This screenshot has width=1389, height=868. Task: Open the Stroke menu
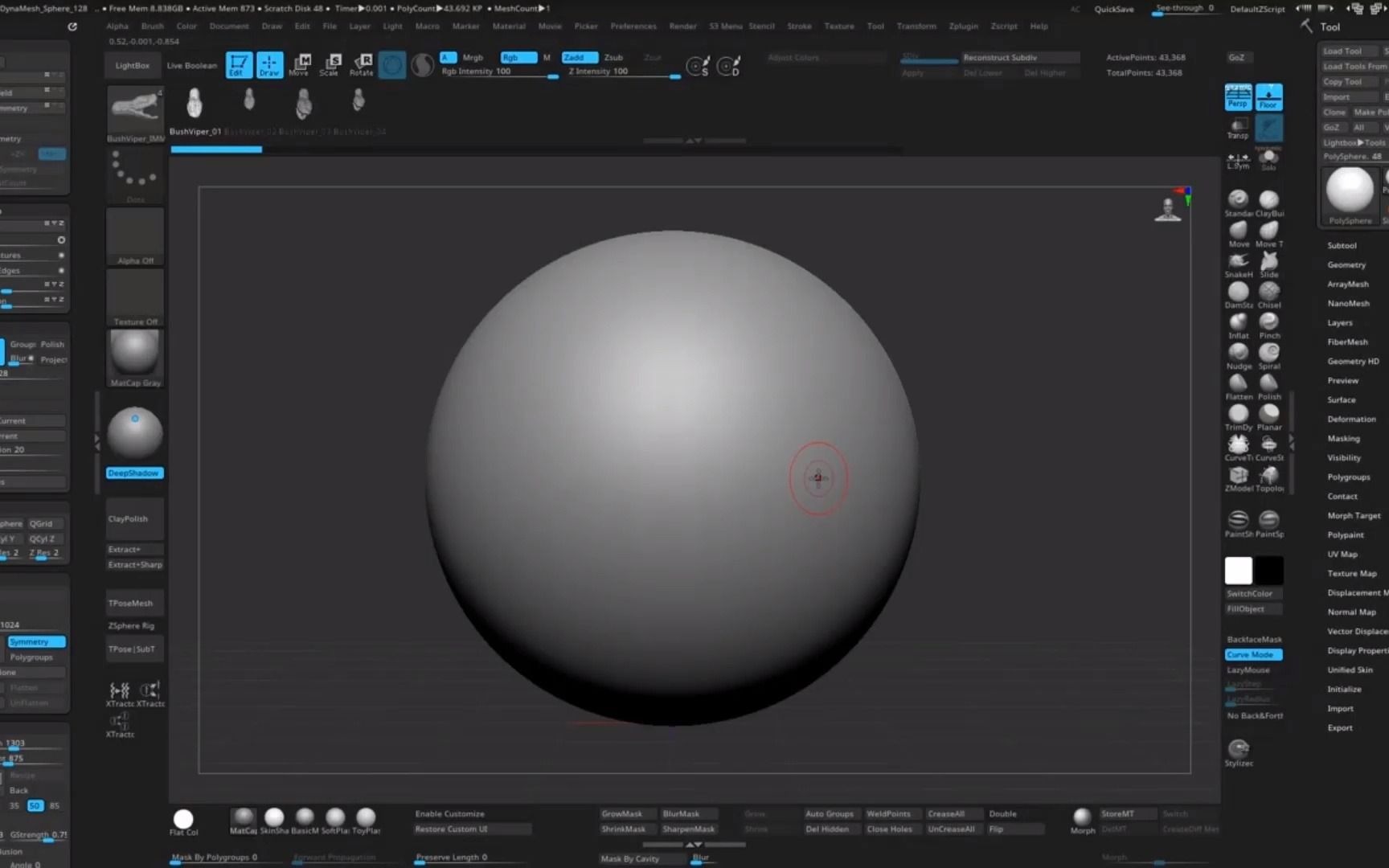click(x=799, y=26)
